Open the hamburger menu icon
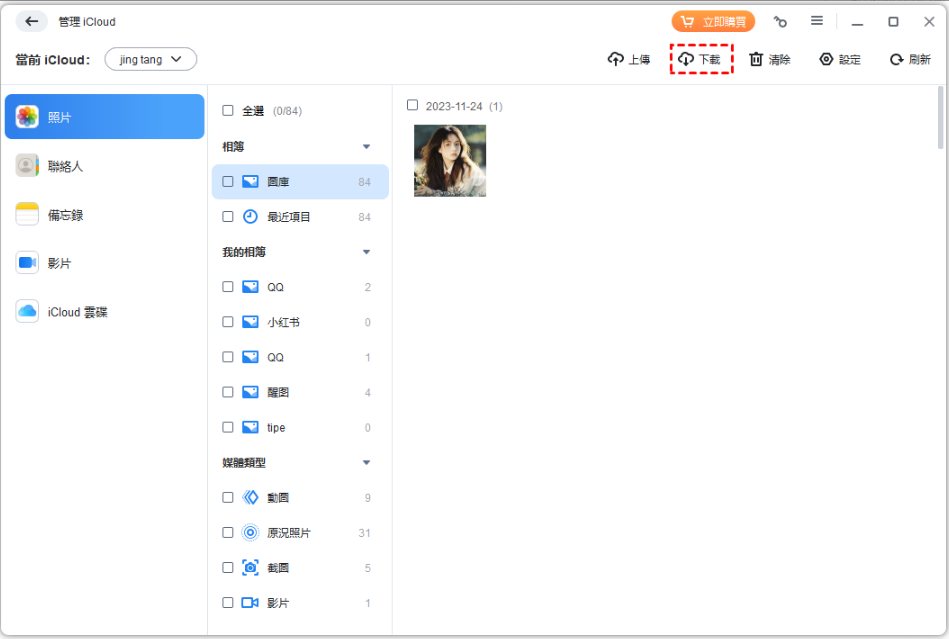Image resolution: width=949 pixels, height=639 pixels. [x=816, y=21]
